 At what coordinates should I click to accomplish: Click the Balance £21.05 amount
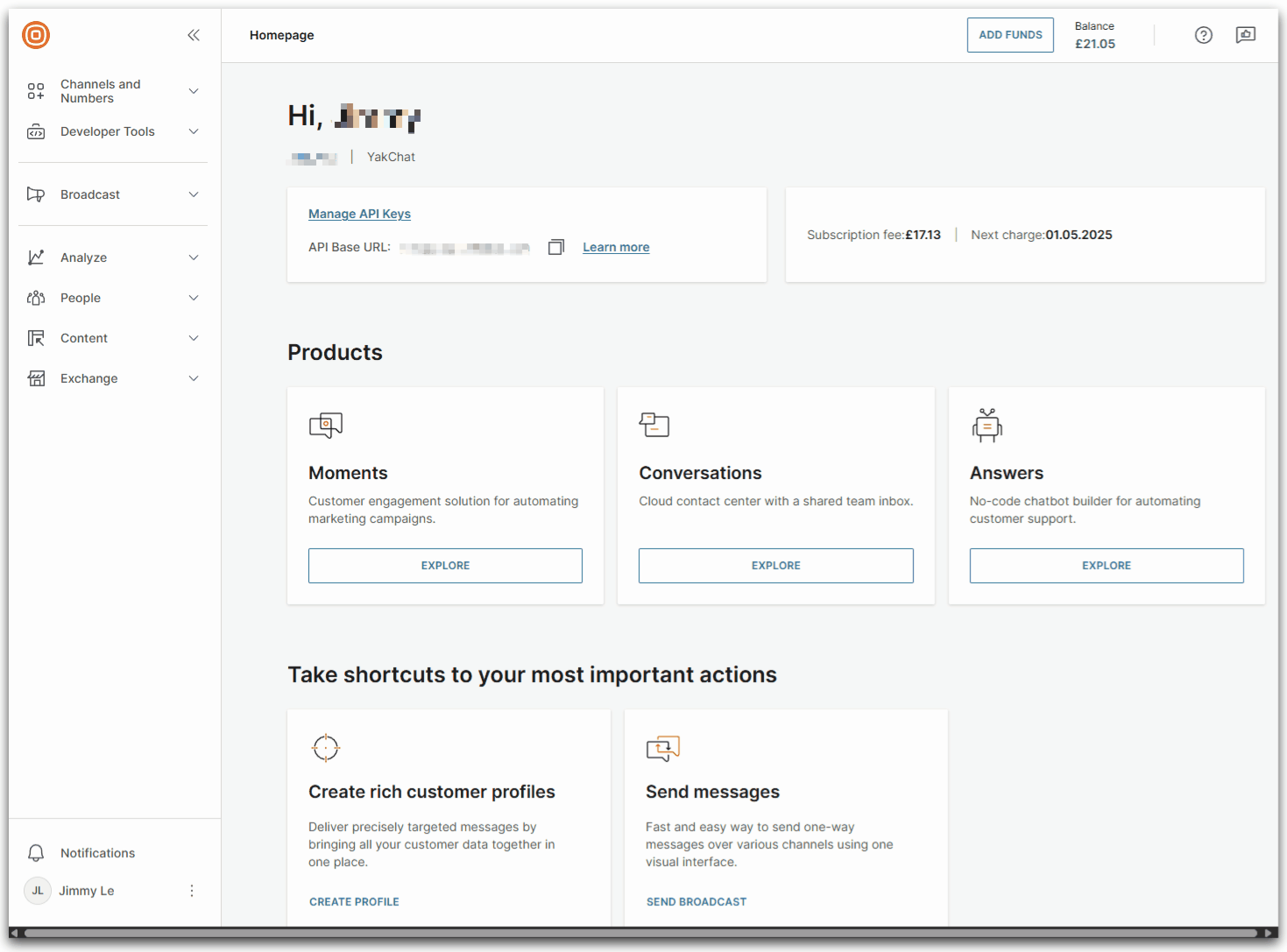(x=1095, y=44)
